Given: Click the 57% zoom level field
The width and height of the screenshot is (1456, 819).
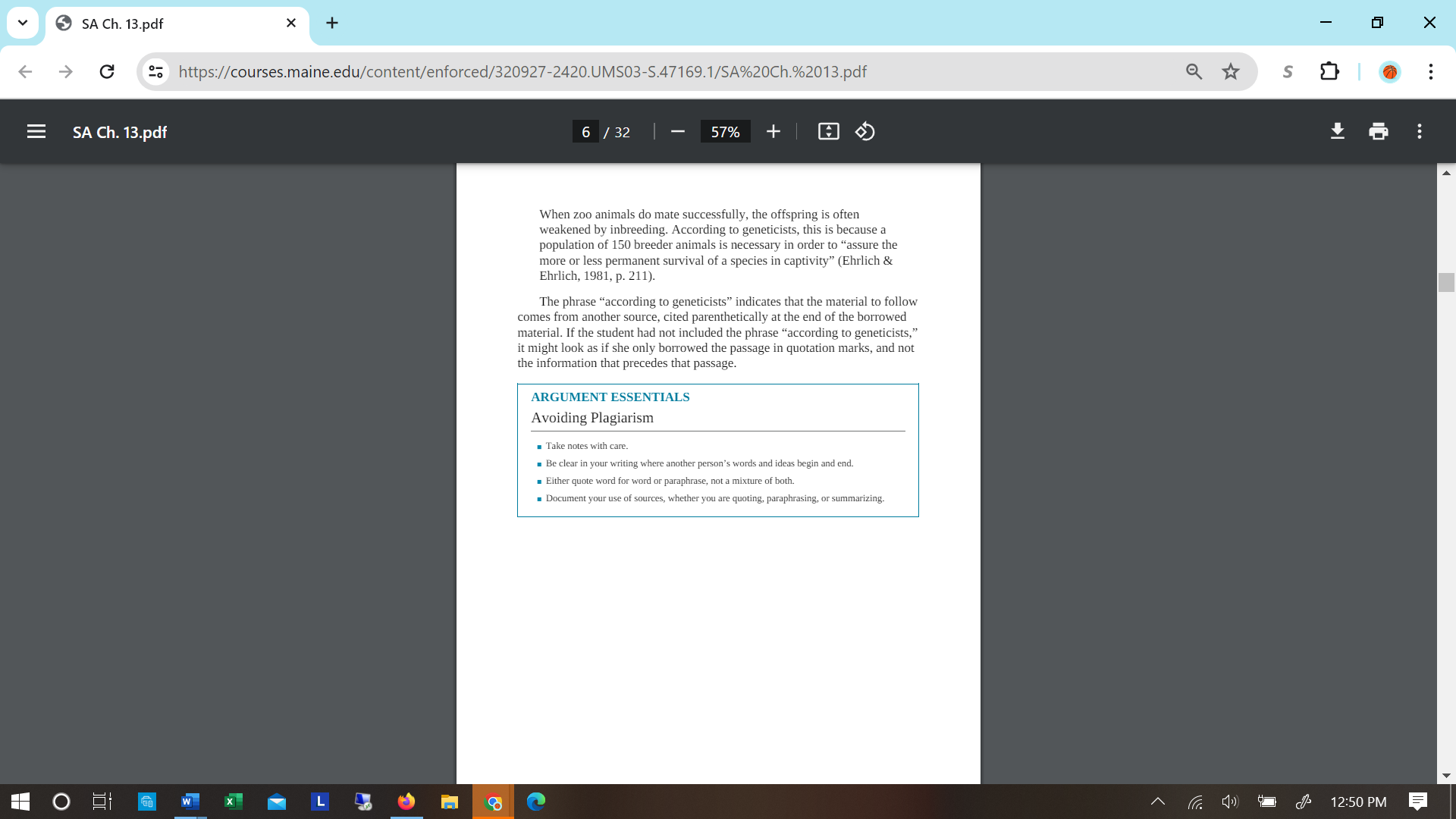Looking at the screenshot, I should tap(725, 132).
